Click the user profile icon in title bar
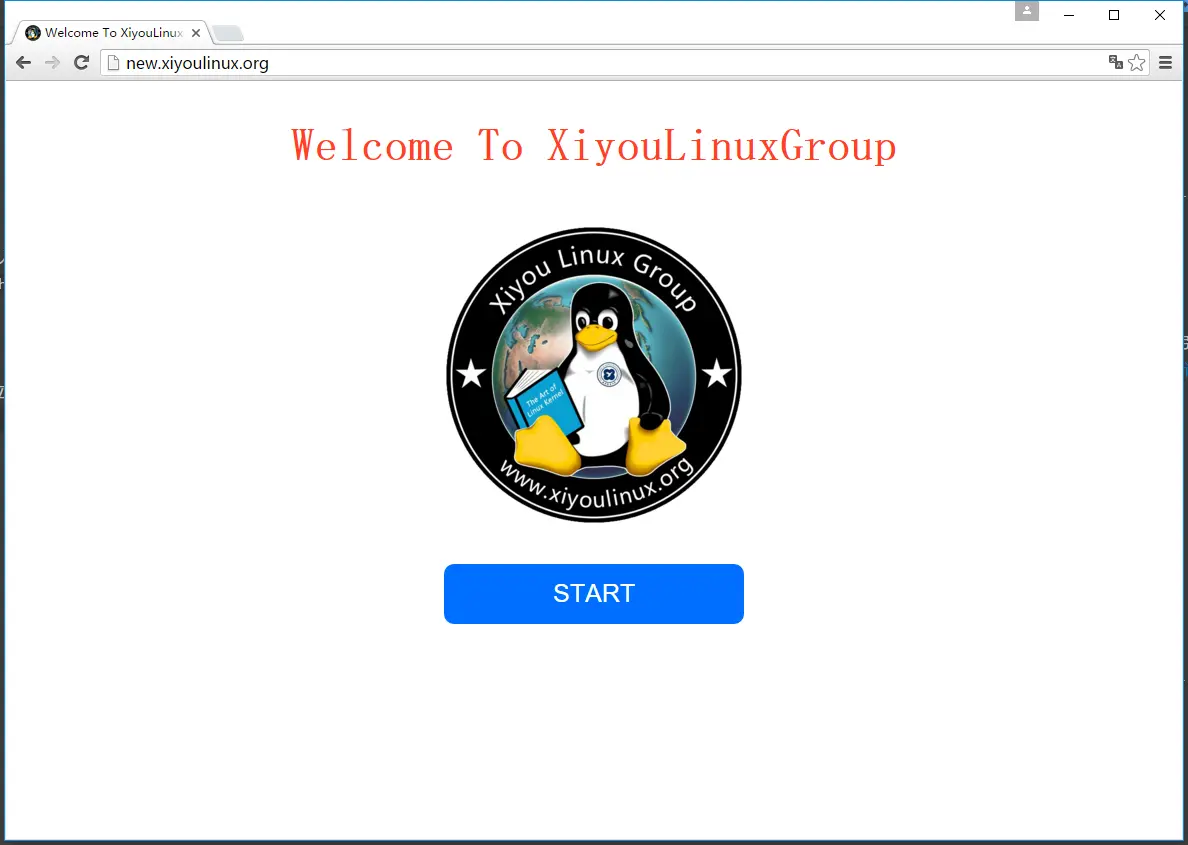 1027,11
